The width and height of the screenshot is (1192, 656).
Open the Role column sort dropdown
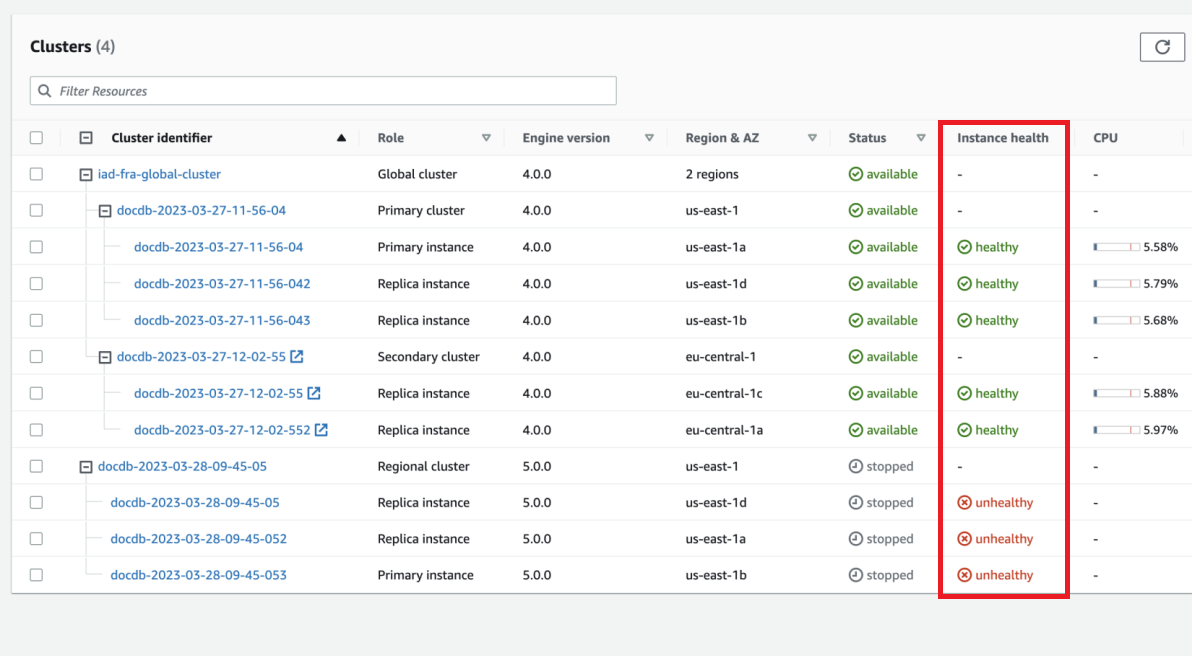click(x=487, y=137)
